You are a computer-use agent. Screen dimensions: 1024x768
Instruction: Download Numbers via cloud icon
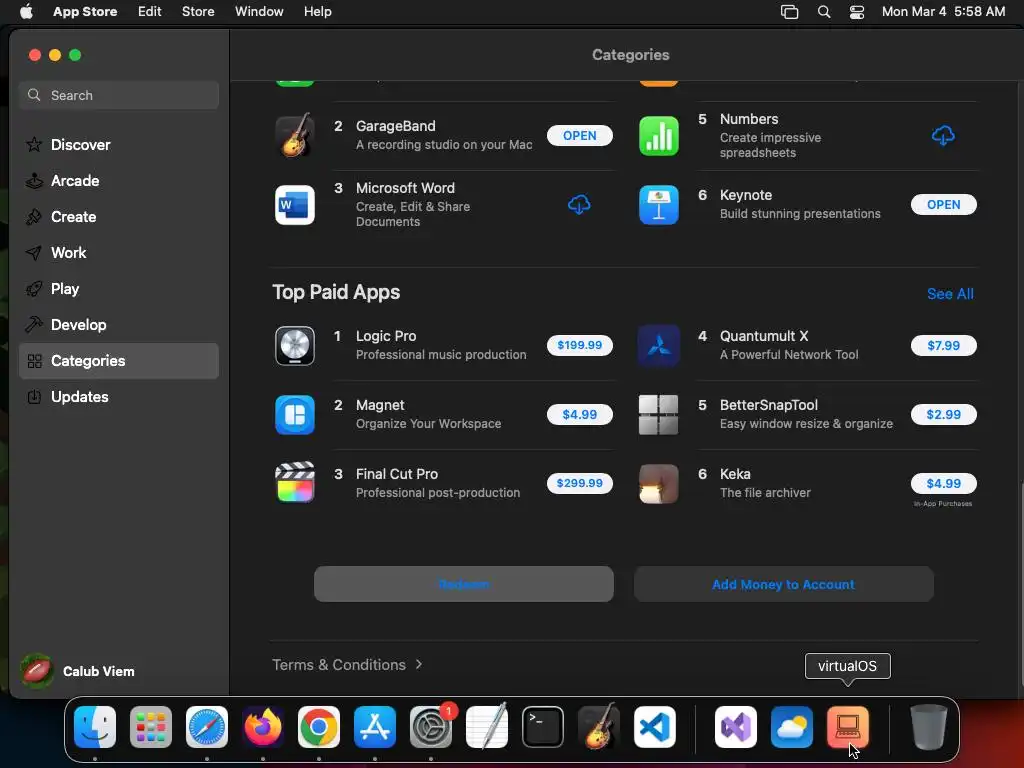pyautogui.click(x=943, y=135)
